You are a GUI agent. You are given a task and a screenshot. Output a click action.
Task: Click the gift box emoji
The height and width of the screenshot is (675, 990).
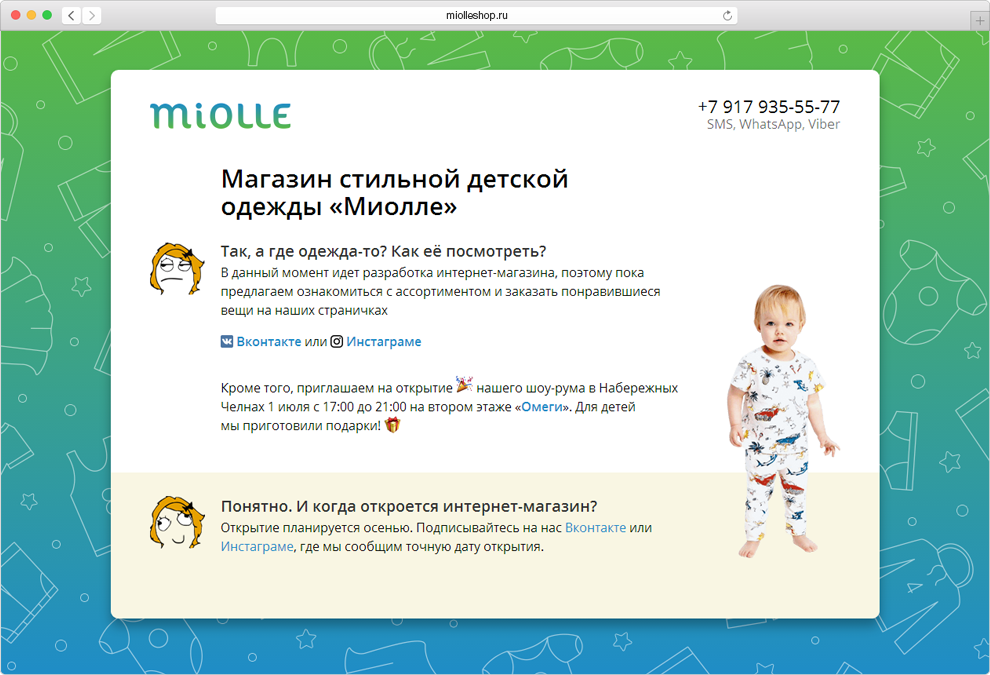point(392,425)
